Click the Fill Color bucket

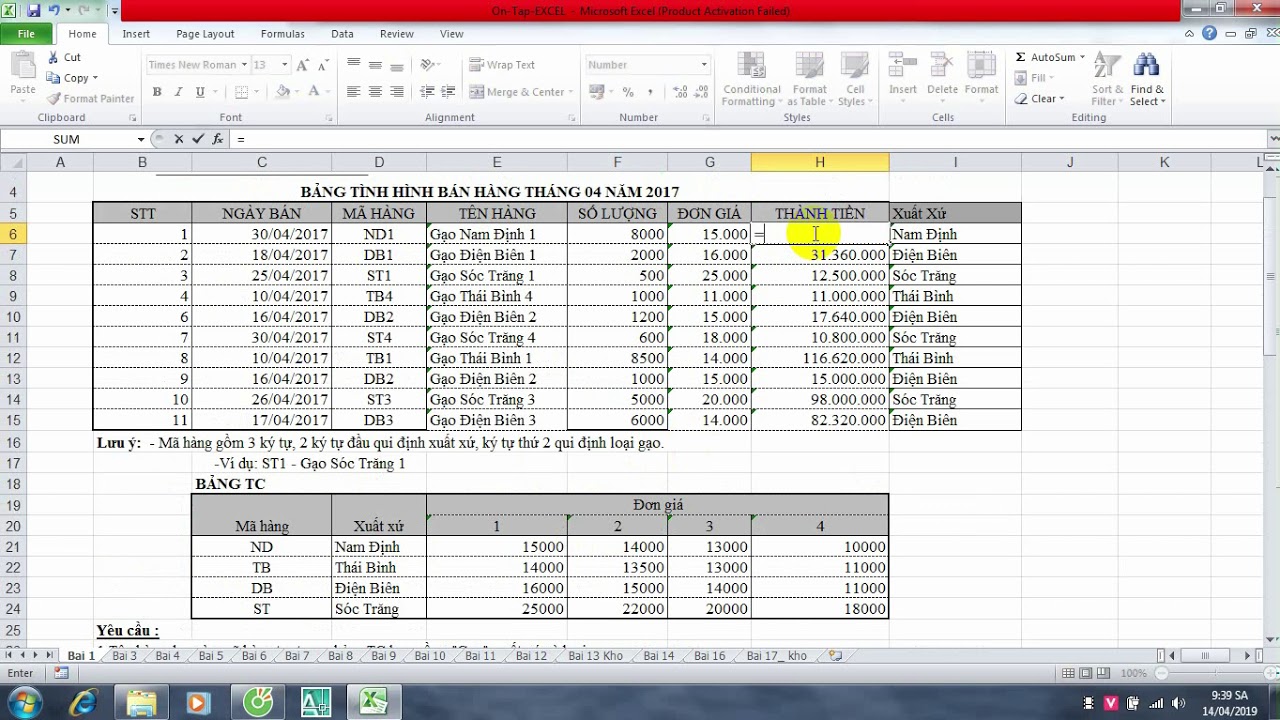[x=283, y=92]
